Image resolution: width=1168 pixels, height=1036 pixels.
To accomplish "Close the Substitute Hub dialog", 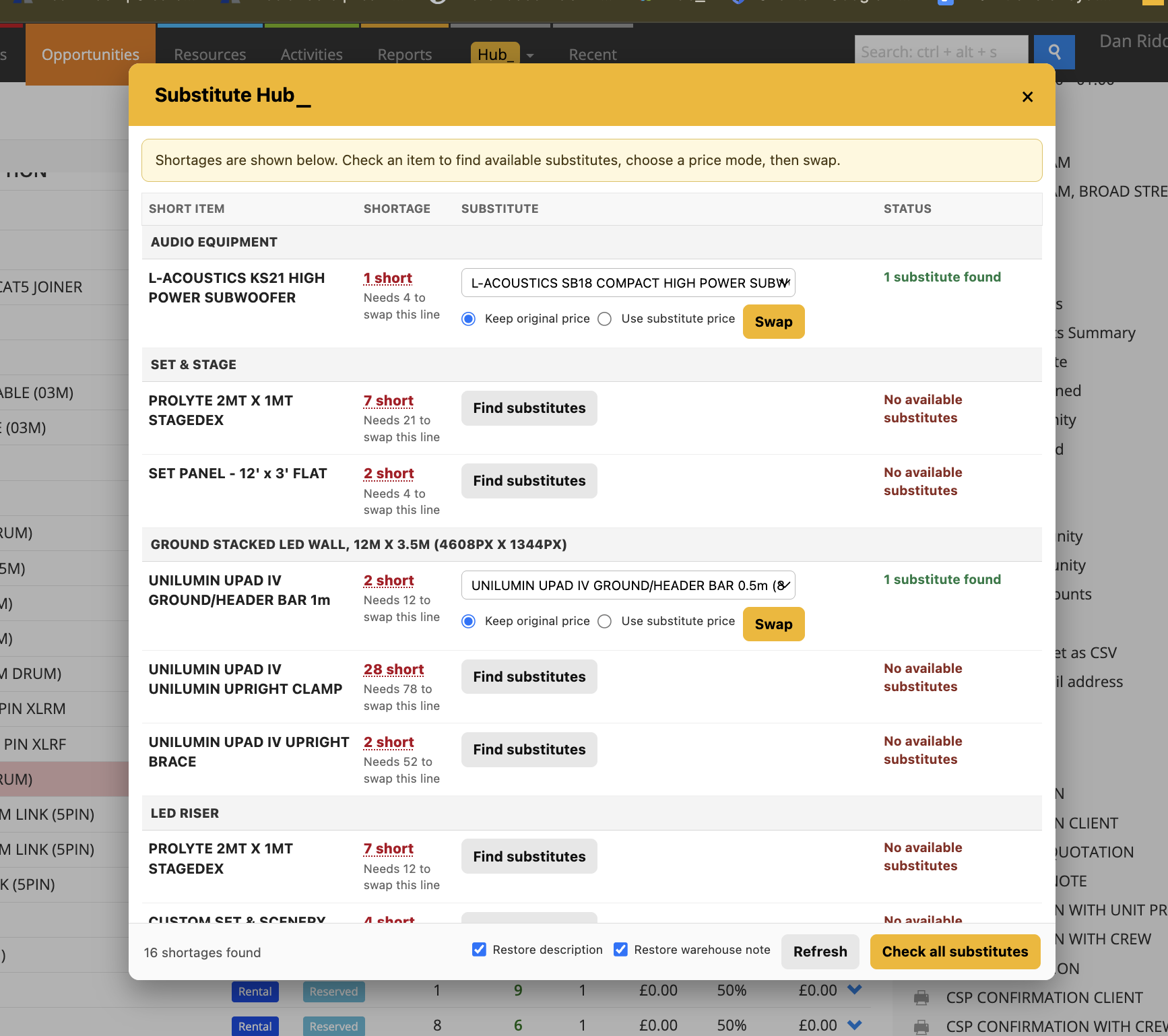I will tap(1027, 97).
